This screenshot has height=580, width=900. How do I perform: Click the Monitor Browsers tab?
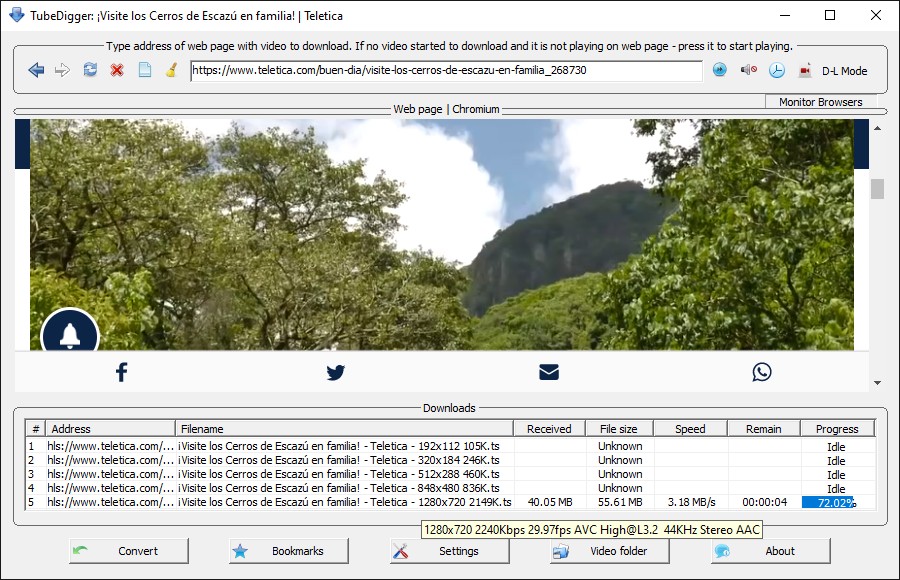[x=820, y=102]
